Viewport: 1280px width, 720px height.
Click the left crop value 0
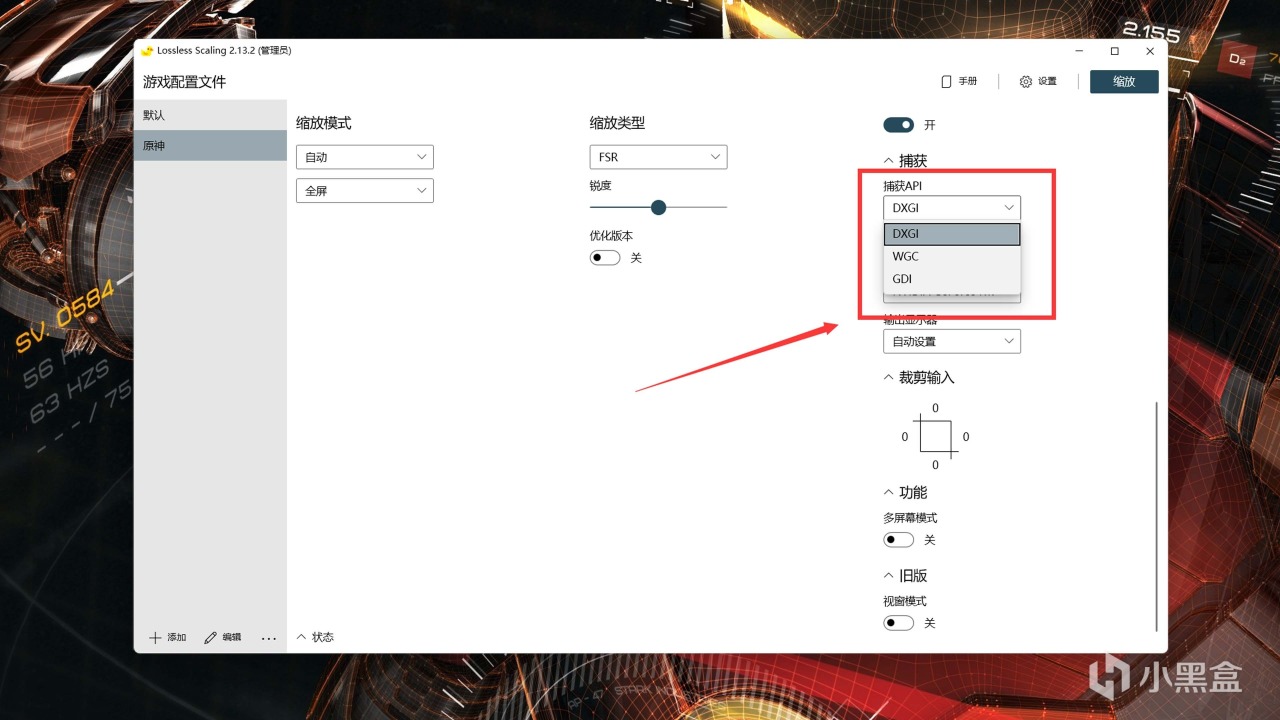(905, 437)
